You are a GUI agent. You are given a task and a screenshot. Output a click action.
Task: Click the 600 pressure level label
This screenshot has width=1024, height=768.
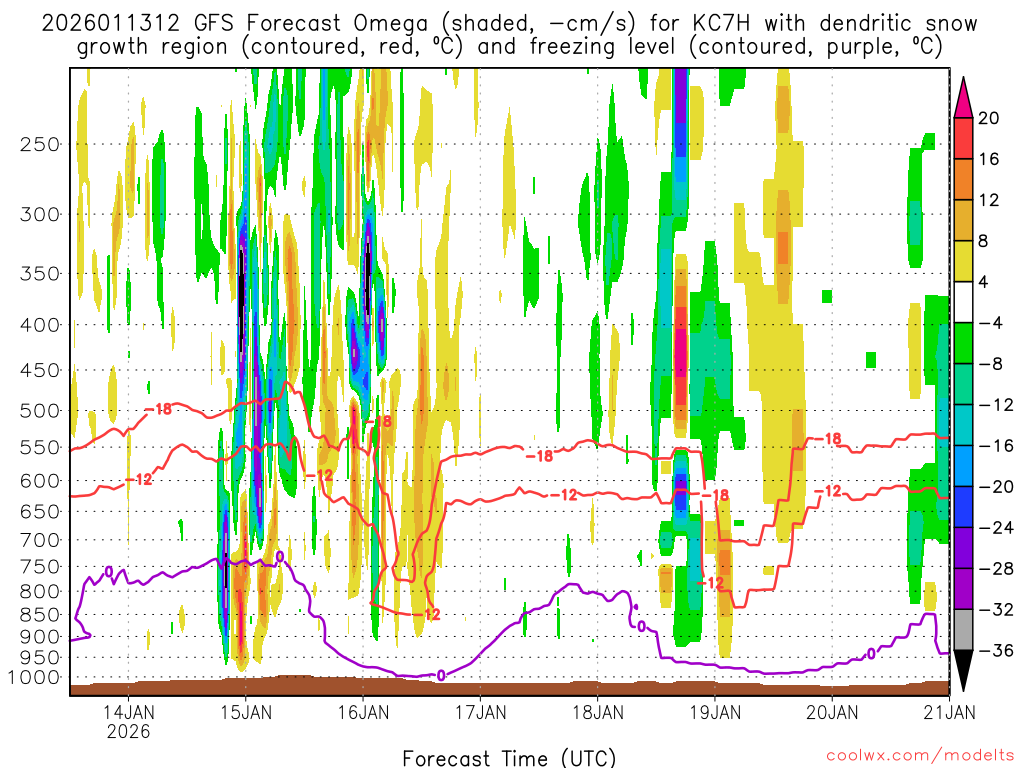tap(40, 481)
